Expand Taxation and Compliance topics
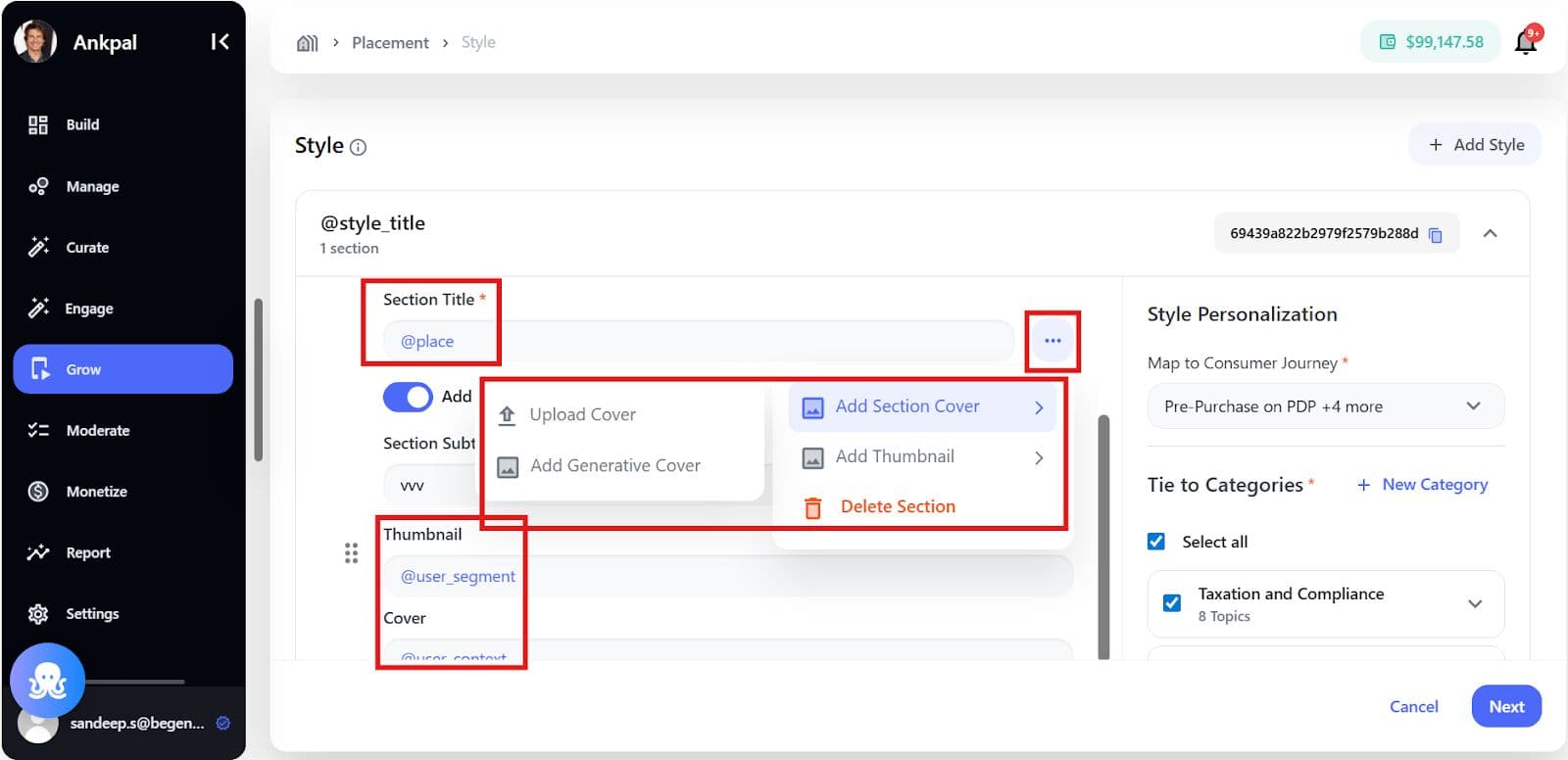 coord(1474,603)
